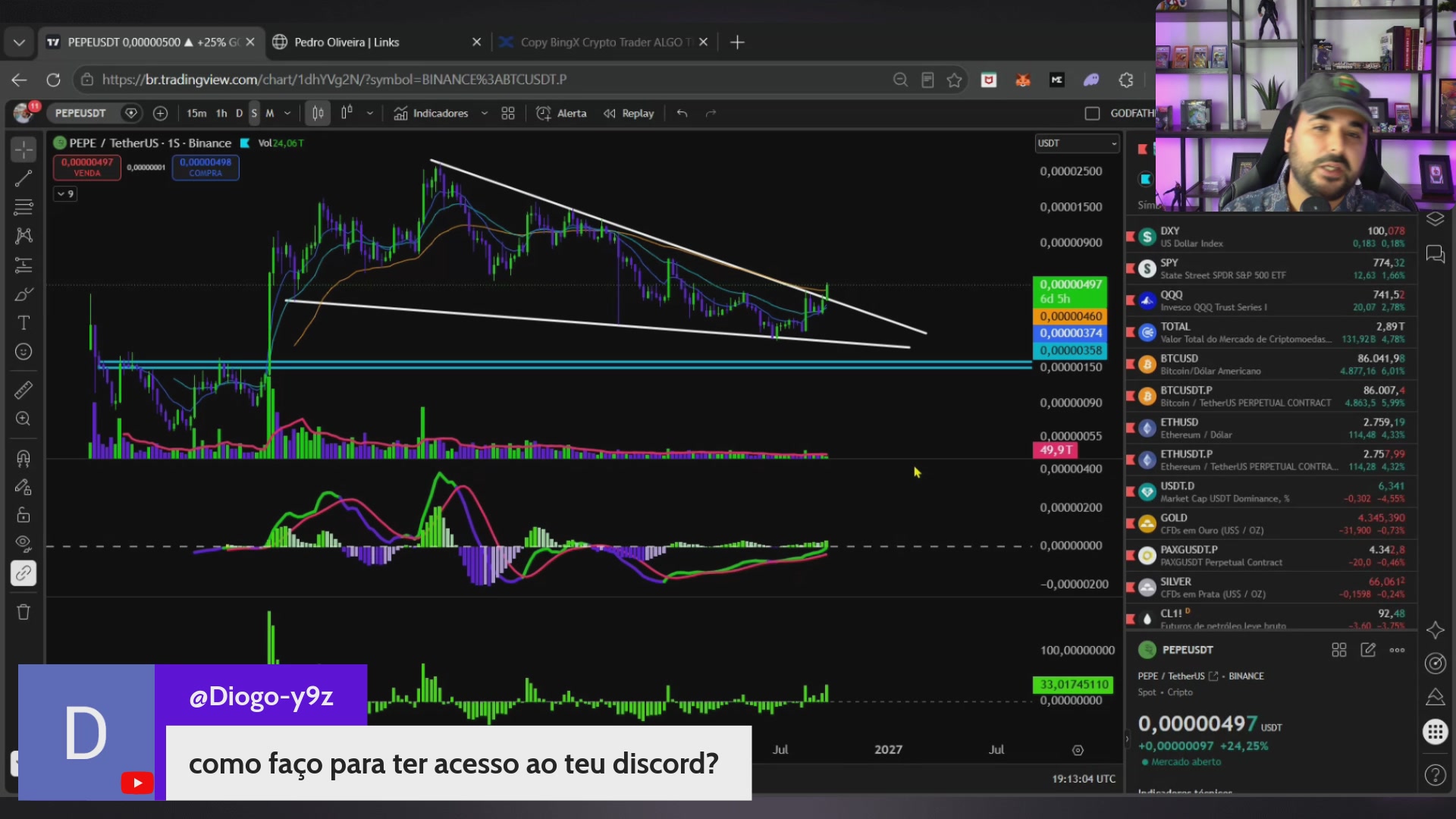Toggle magnet mode for drawings
Screen dimensions: 1456x819
24,458
